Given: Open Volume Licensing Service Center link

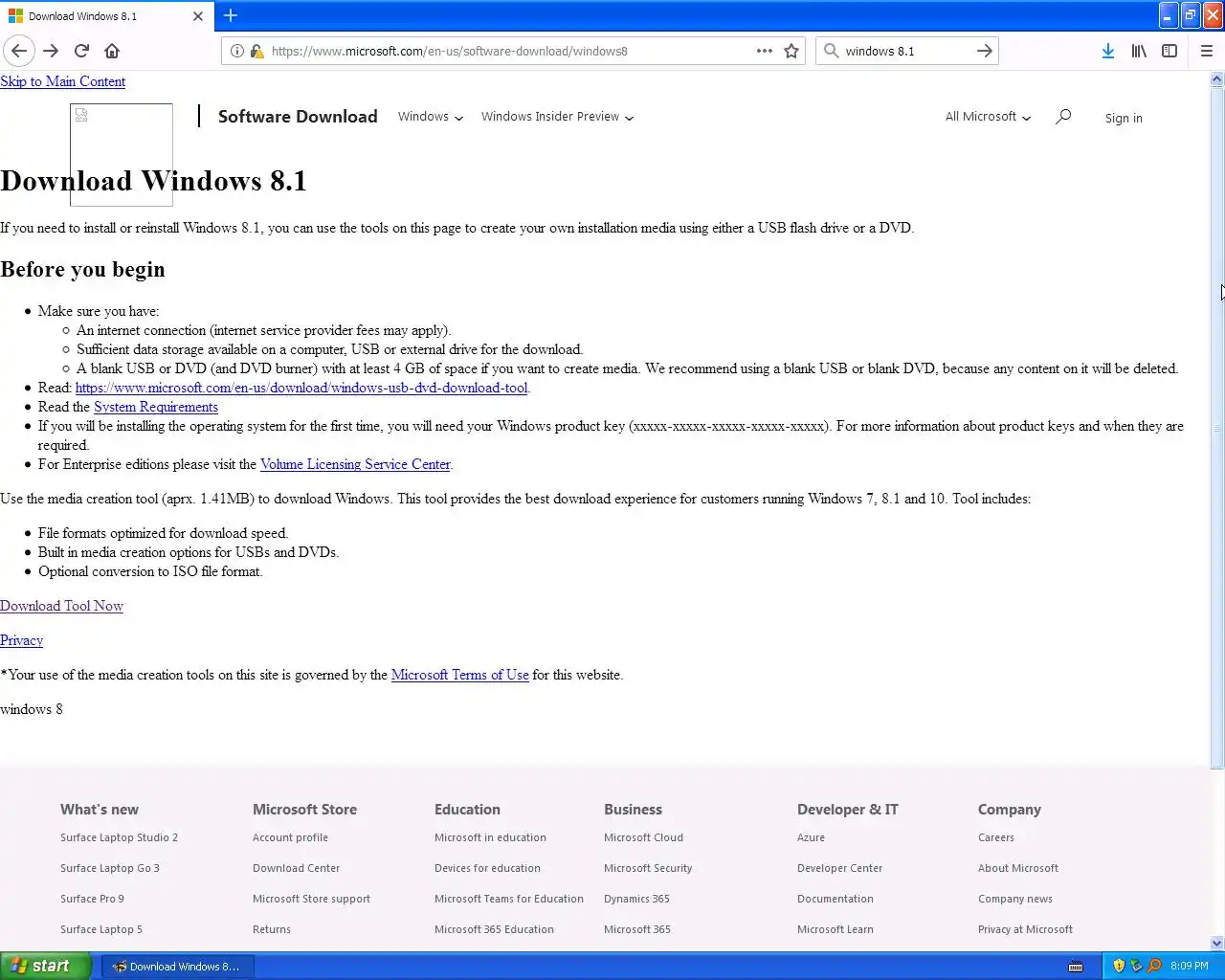Looking at the screenshot, I should pos(355,464).
